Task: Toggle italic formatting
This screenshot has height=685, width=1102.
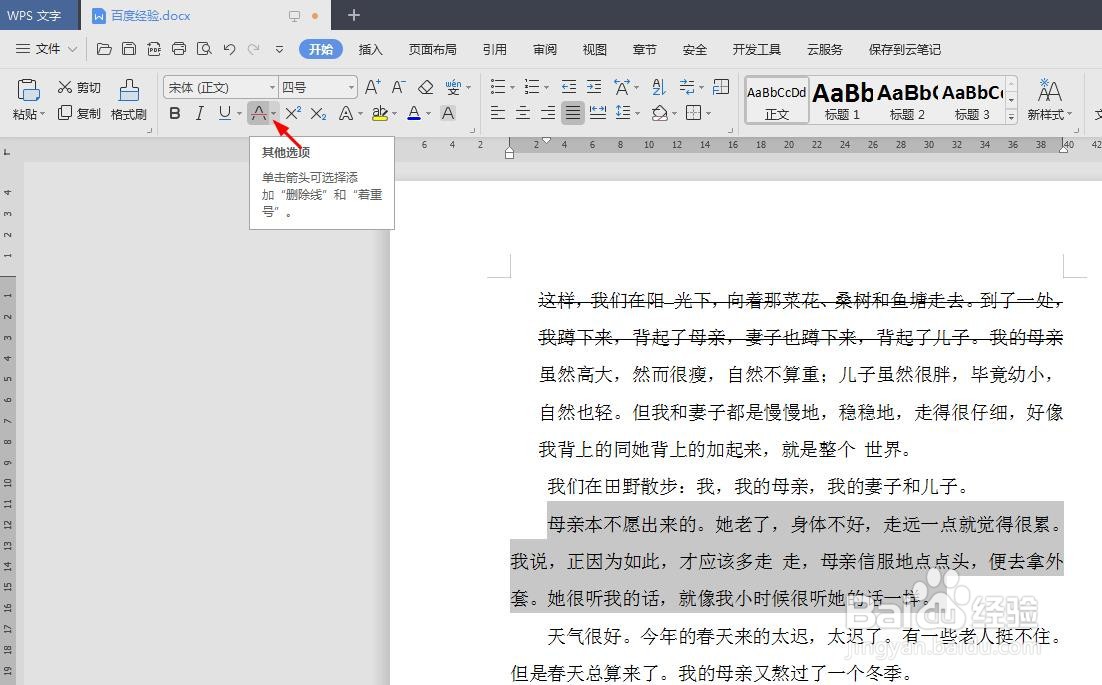Action: (200, 113)
